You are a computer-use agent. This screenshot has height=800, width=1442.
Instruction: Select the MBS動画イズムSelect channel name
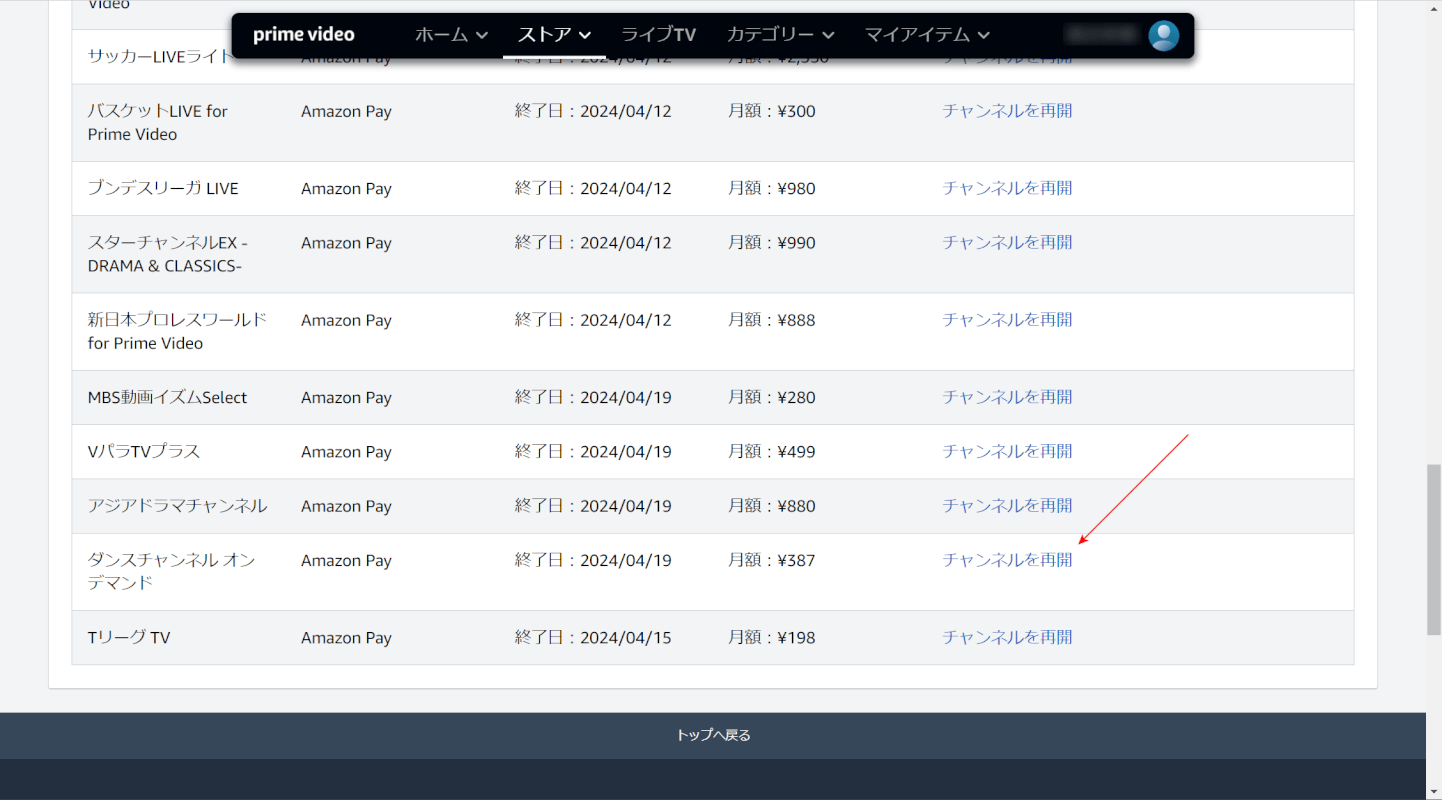coord(167,398)
